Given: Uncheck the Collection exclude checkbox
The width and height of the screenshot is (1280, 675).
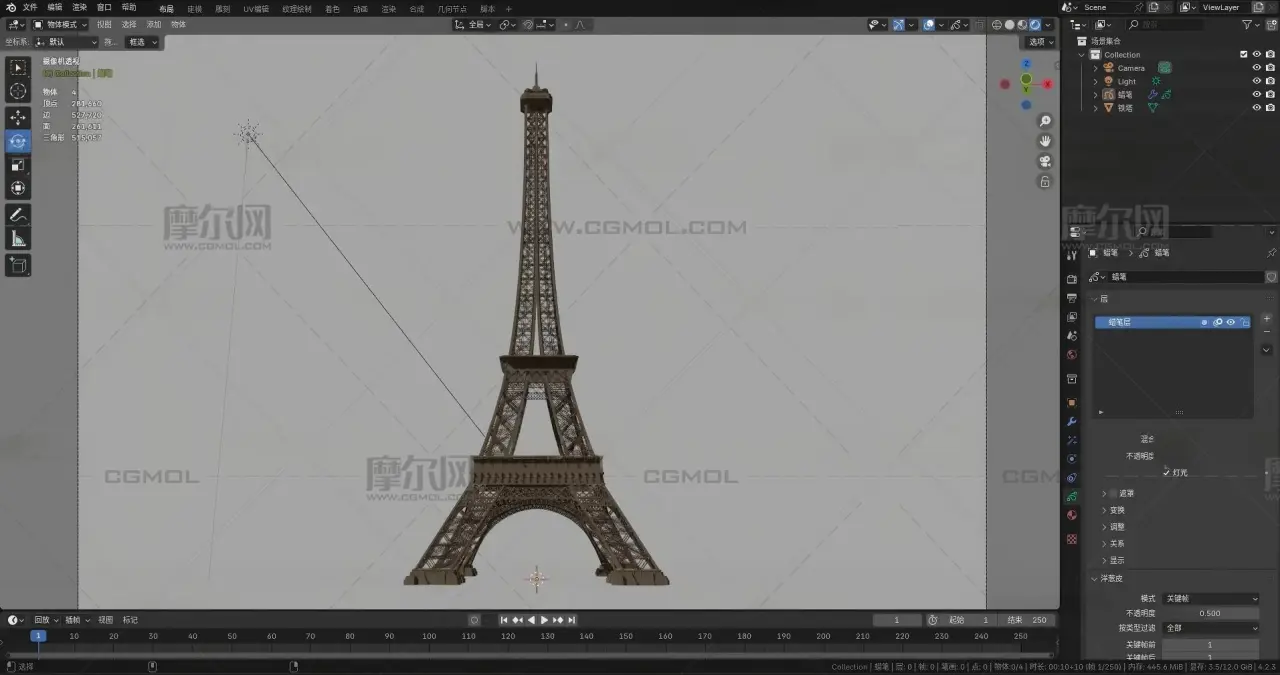Looking at the screenshot, I should click(1244, 54).
